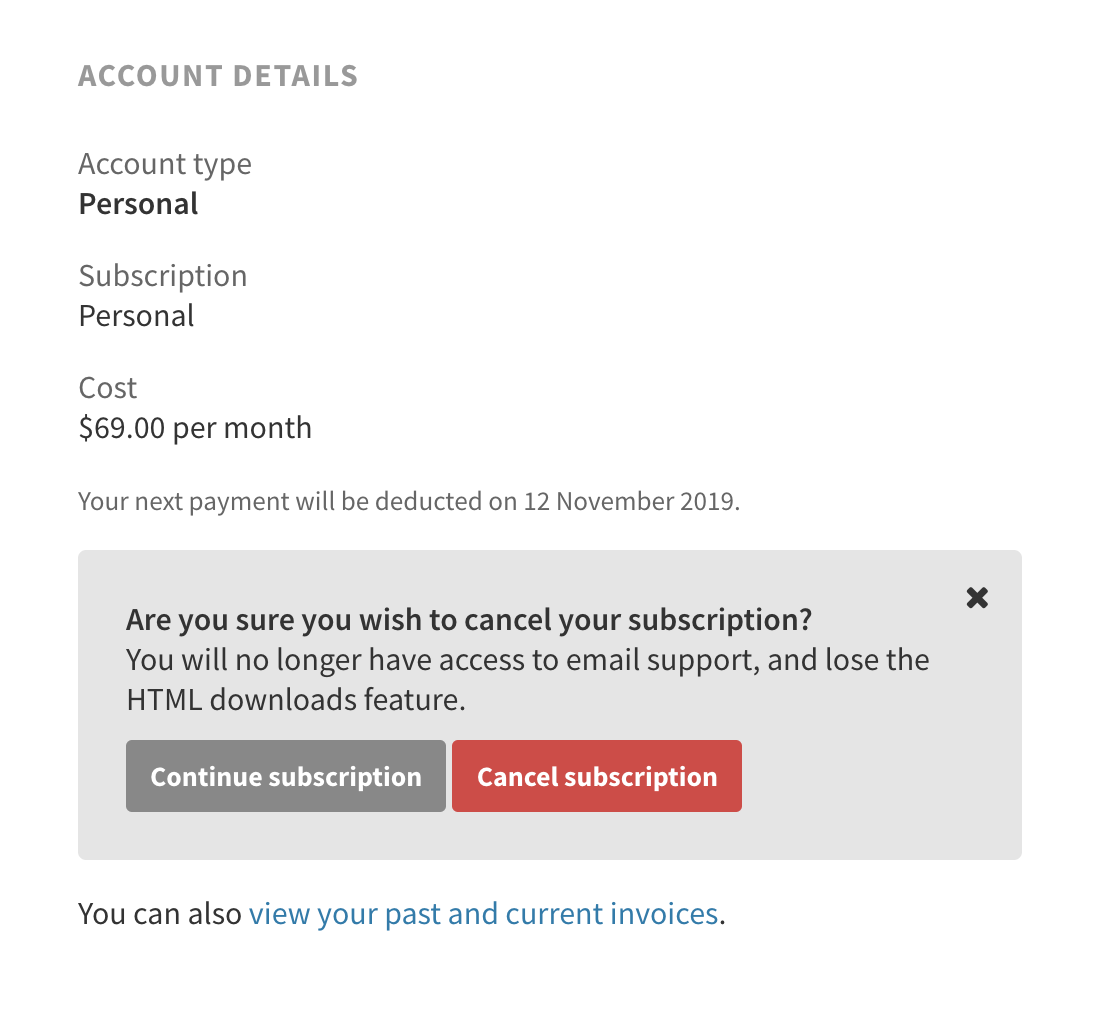Screen dimensions: 1118x1020
Task: Click the Continue subscription button
Action: [286, 776]
